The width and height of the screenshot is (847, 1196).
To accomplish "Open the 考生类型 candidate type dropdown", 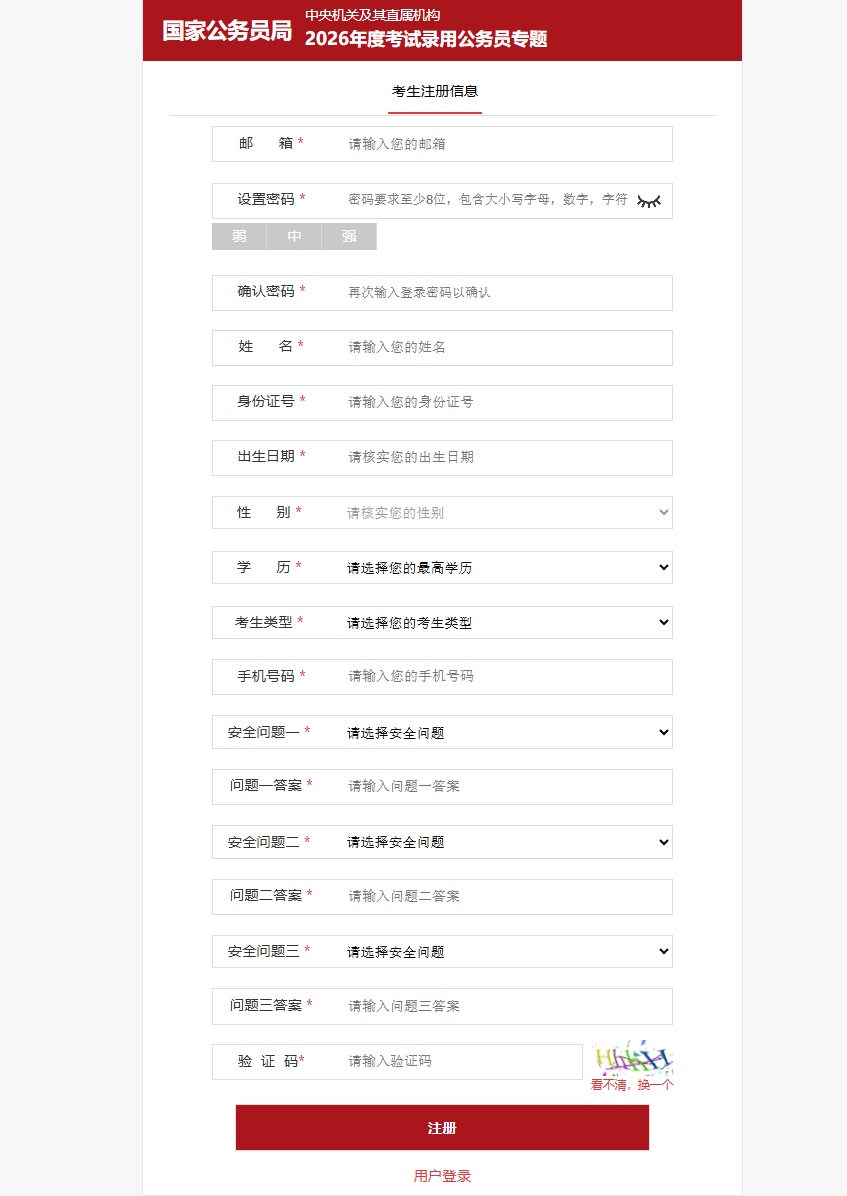I will coord(505,623).
